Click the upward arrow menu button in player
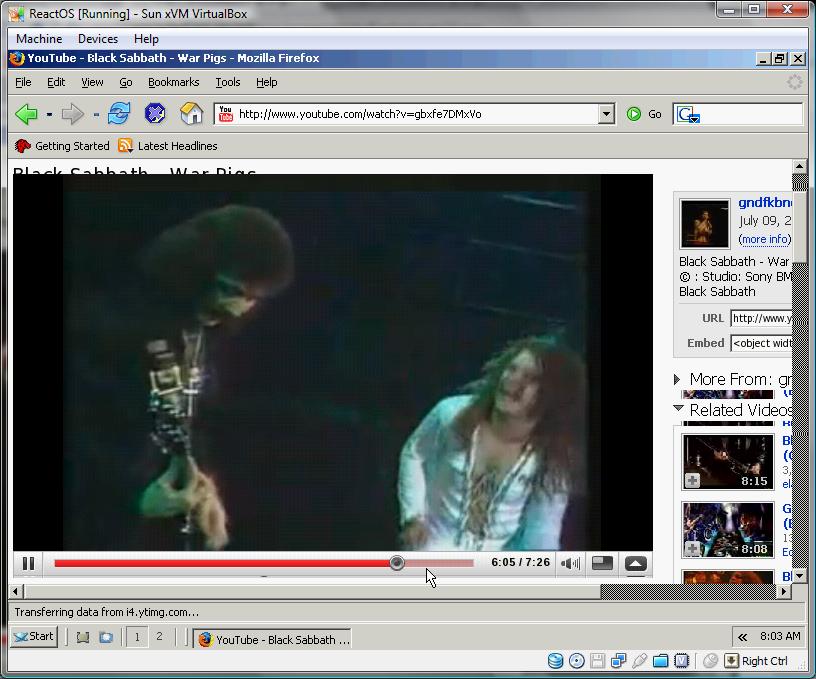The width and height of the screenshot is (816, 679). tap(635, 564)
